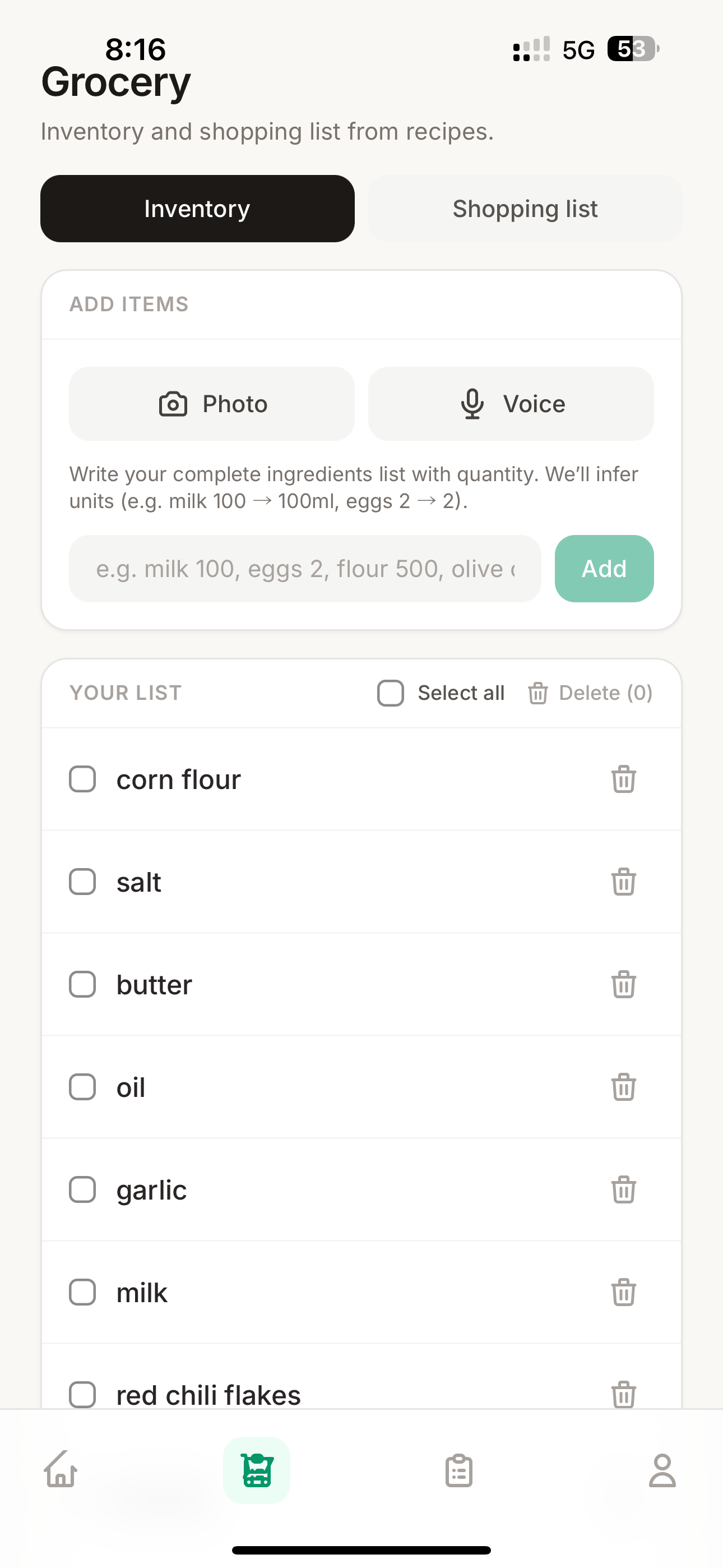This screenshot has width=723, height=1568.
Task: Tap the Photo button to add items
Action: (x=212, y=404)
